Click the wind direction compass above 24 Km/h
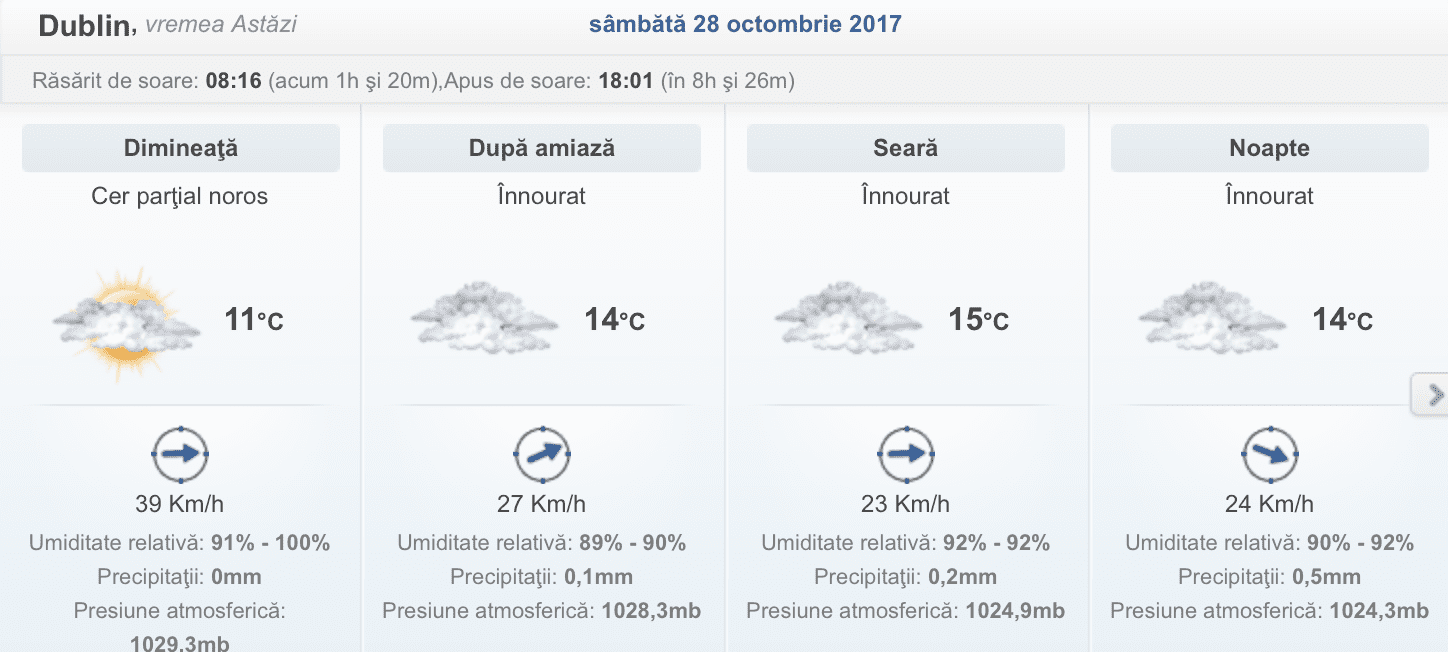 tap(1269, 454)
